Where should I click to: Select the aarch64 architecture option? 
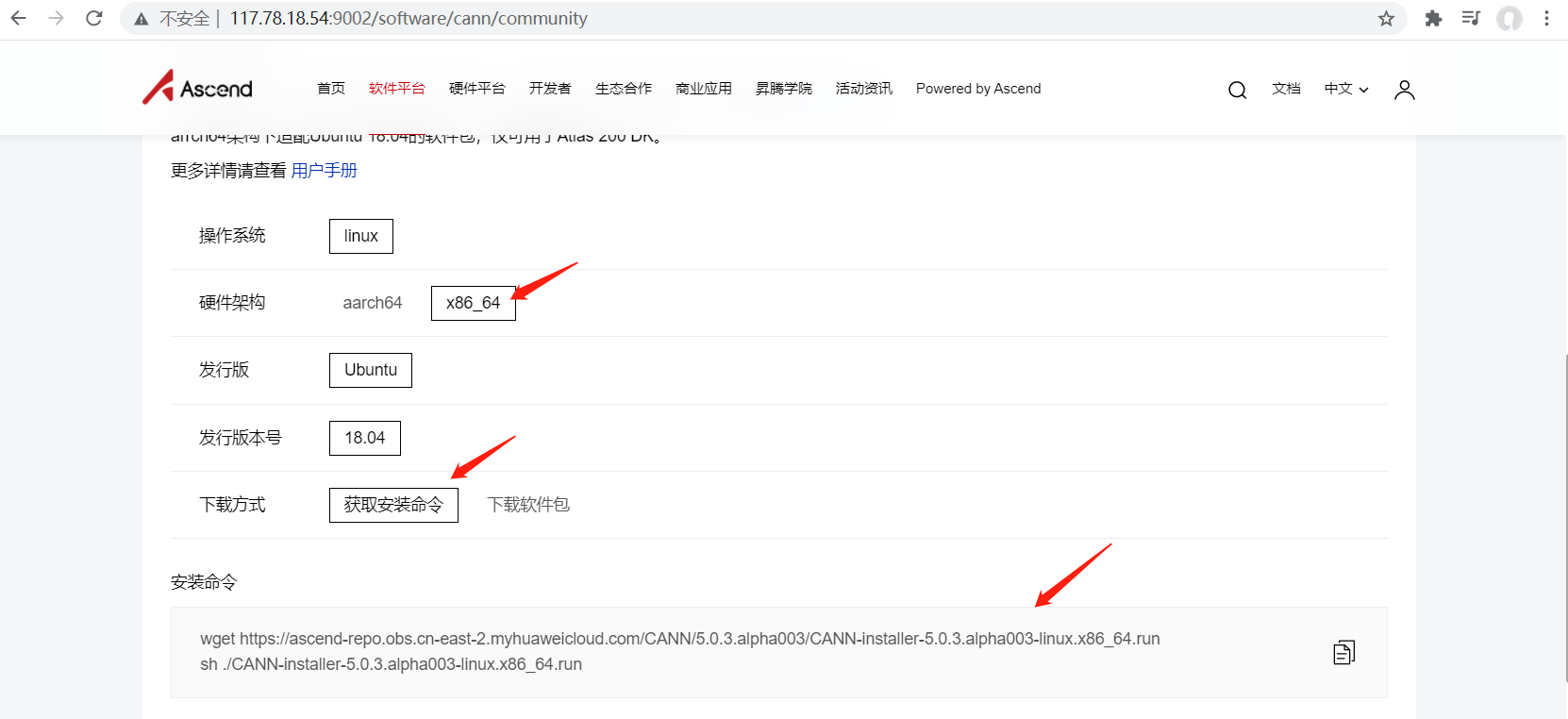[373, 303]
